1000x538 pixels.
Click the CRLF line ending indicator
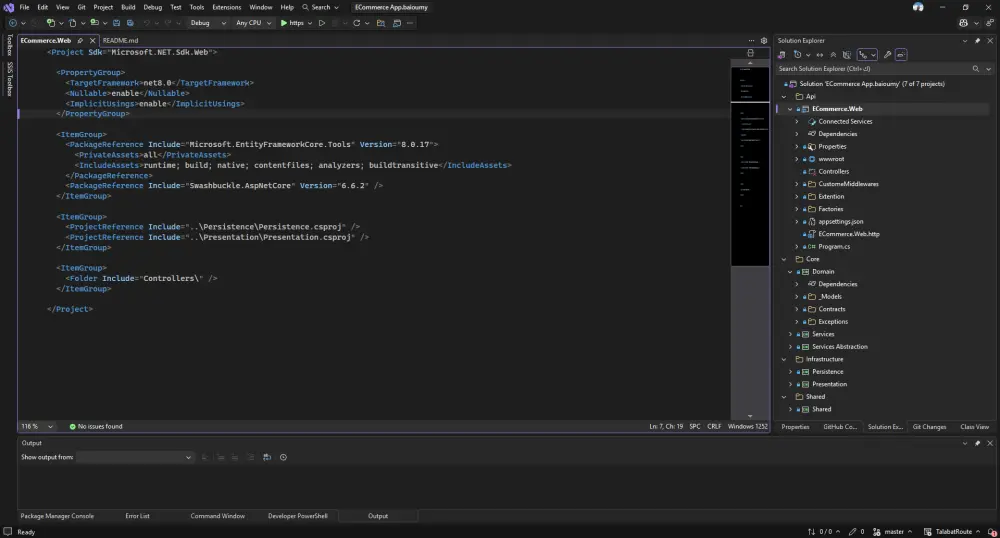pyautogui.click(x=714, y=426)
